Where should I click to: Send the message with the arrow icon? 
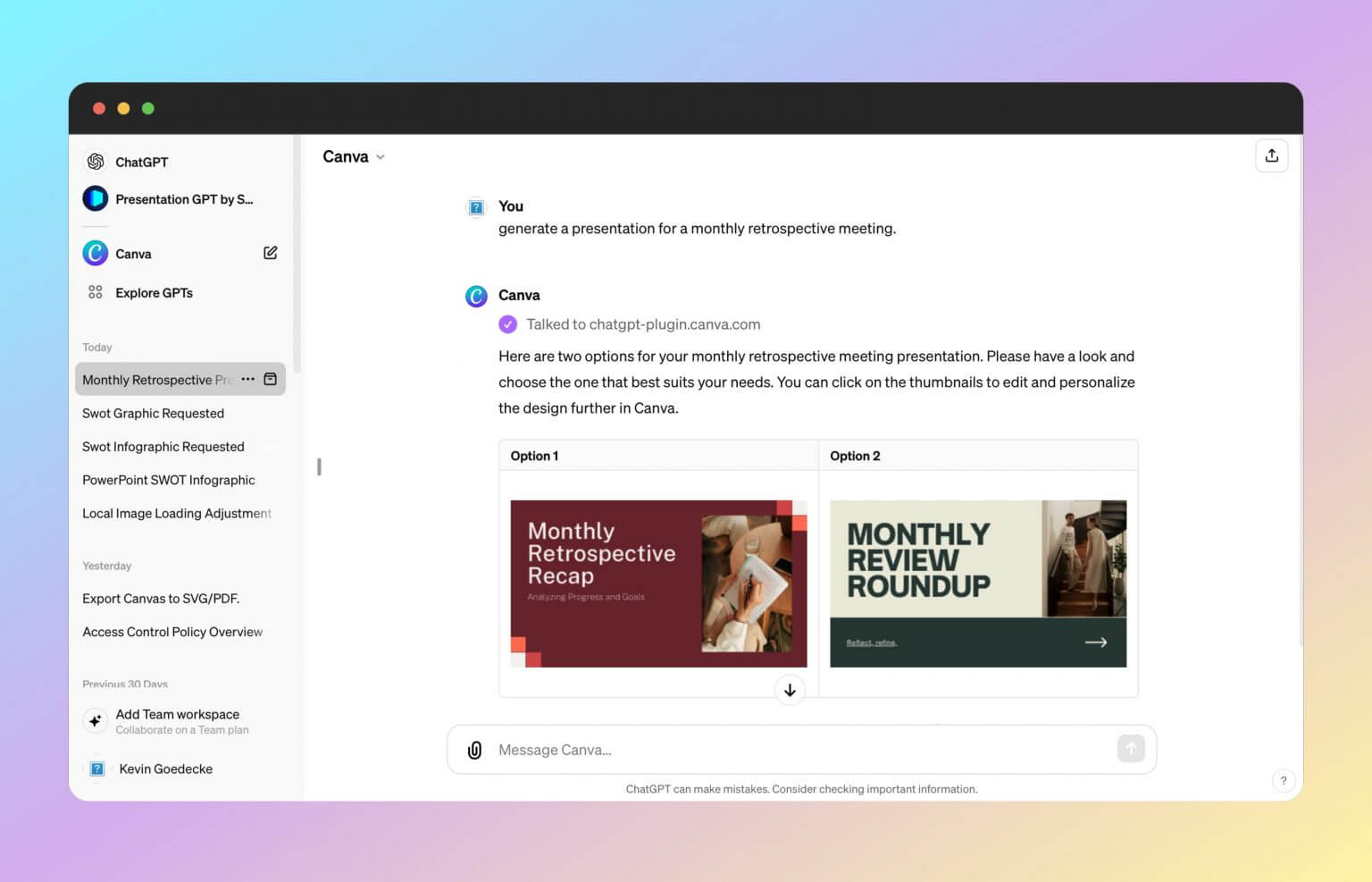(1130, 749)
